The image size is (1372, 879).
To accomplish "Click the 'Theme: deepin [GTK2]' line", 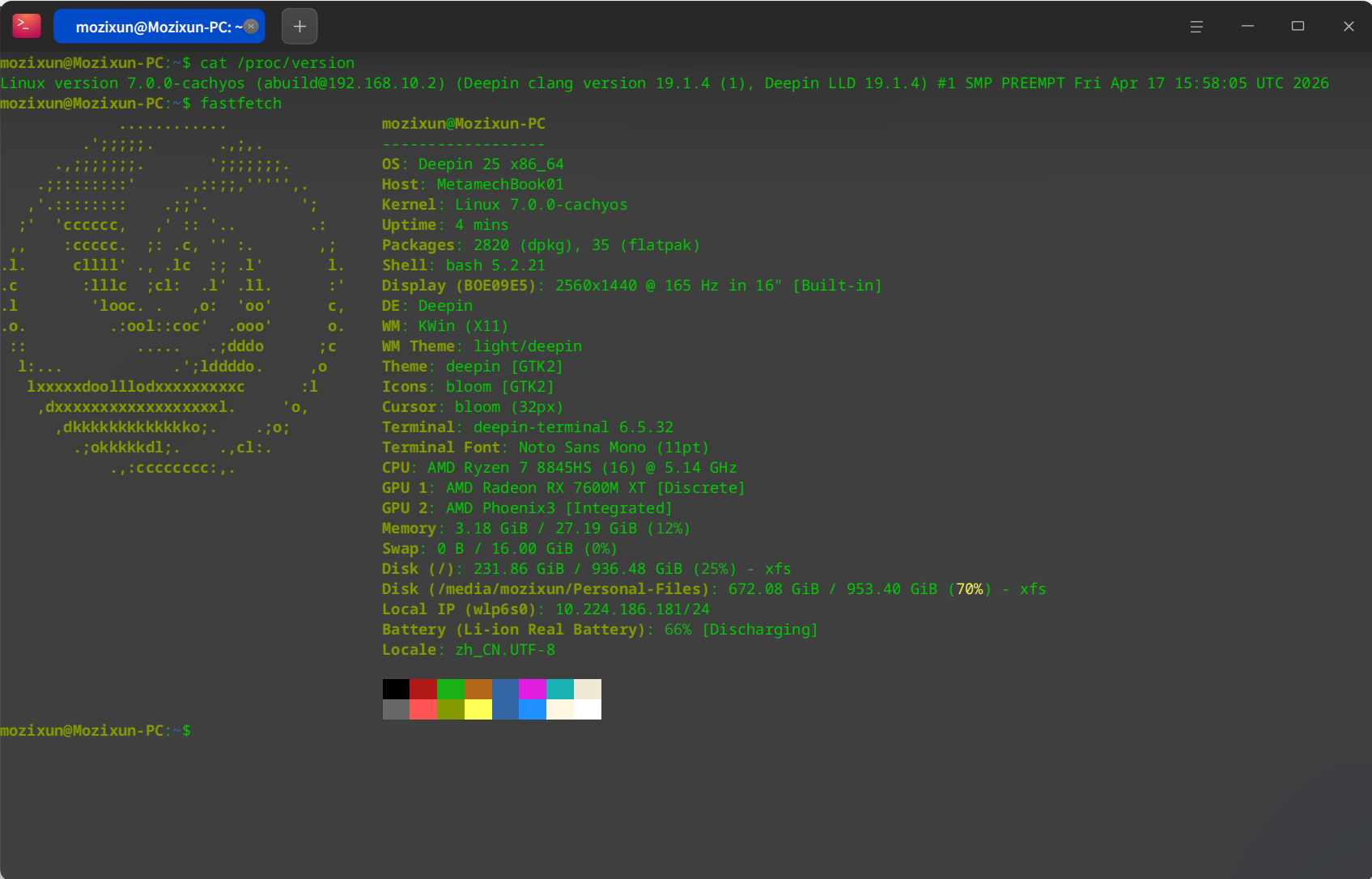I will [473, 367].
